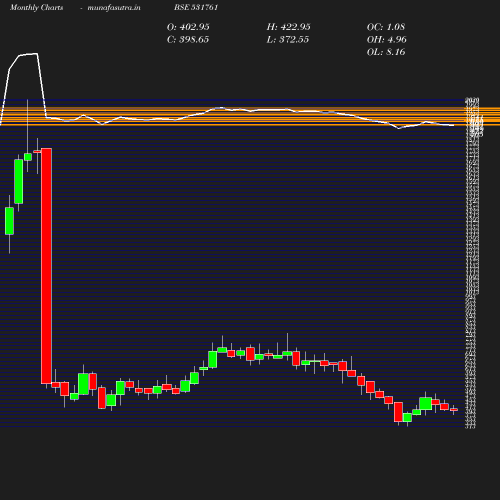Viewport: 500px width, 500px height.
Task: Click the 'OC: 1.08' value
Action: [x=386, y=27]
